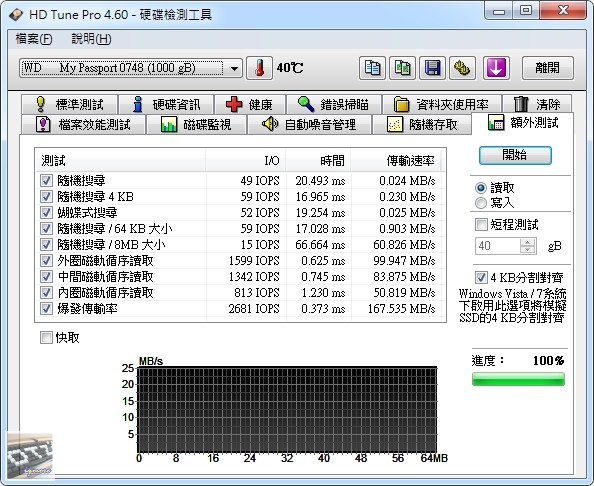Click the I/O column header
This screenshot has width=594, height=486.
pyautogui.click(x=246, y=161)
